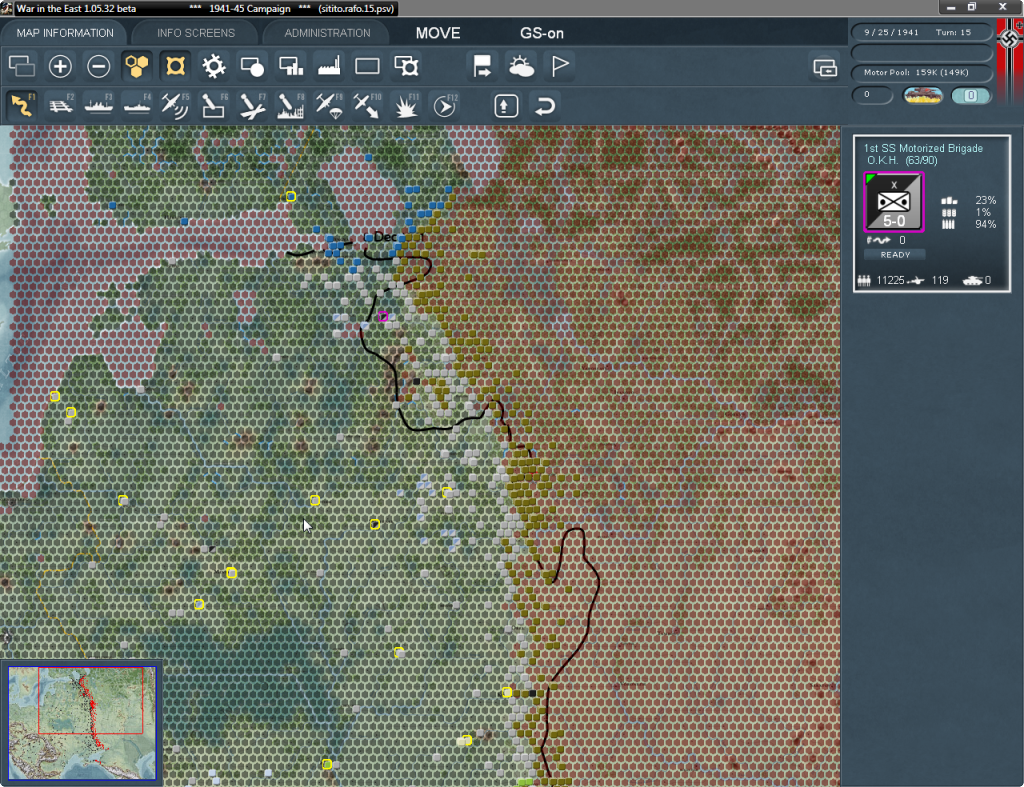
Task: Click the rectangle-with-circle toolbar icon
Action: pyautogui.click(x=252, y=66)
